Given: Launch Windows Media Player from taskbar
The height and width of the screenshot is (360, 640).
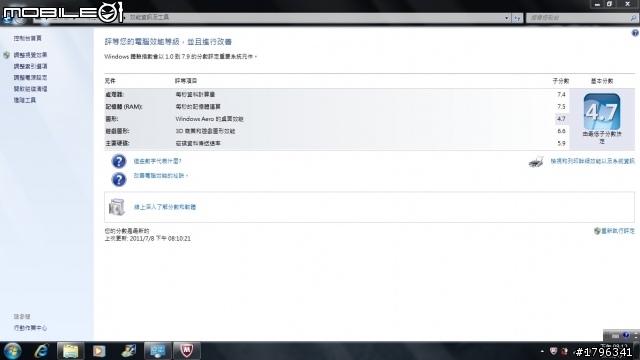Looking at the screenshot, I should 99,351.
